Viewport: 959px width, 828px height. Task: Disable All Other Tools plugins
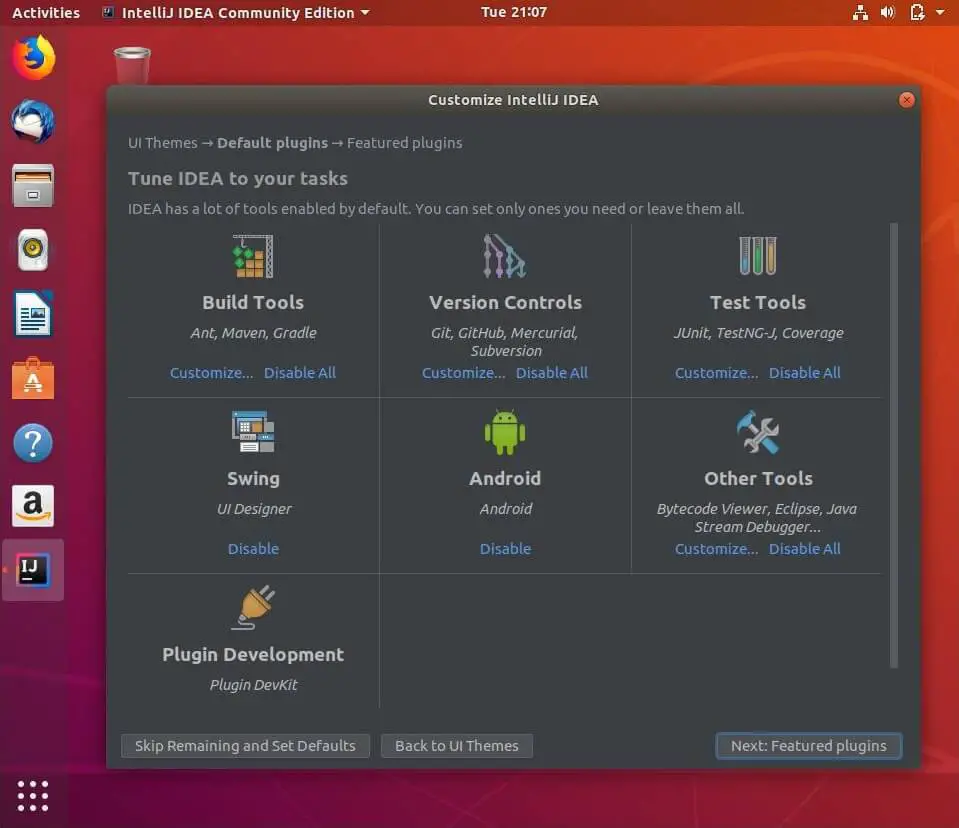pos(804,549)
